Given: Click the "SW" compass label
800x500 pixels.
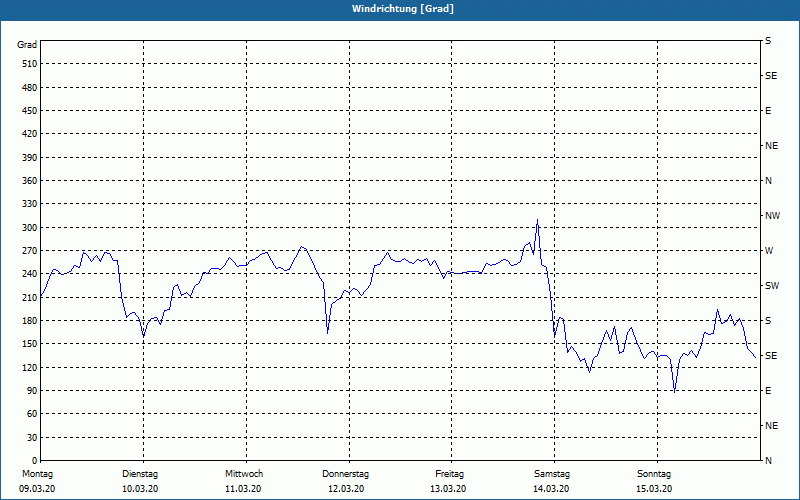Looking at the screenshot, I should tap(772, 286).
